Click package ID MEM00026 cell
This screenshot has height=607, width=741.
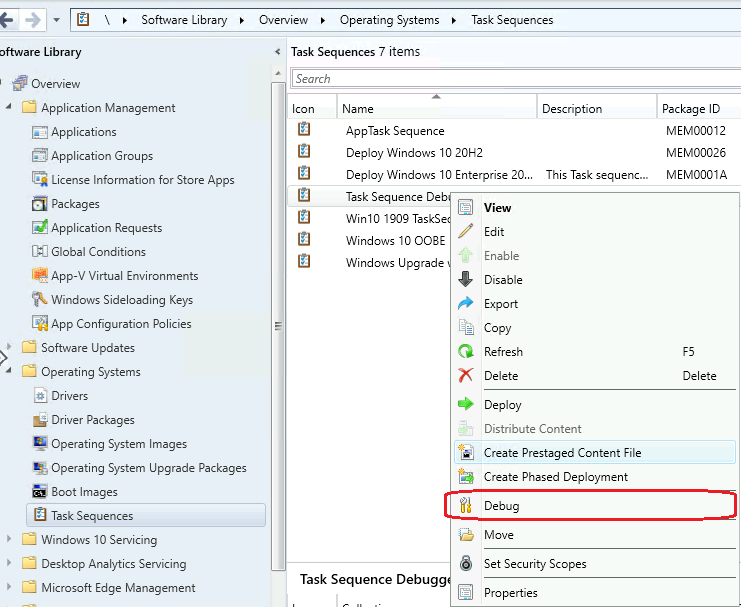(696, 153)
